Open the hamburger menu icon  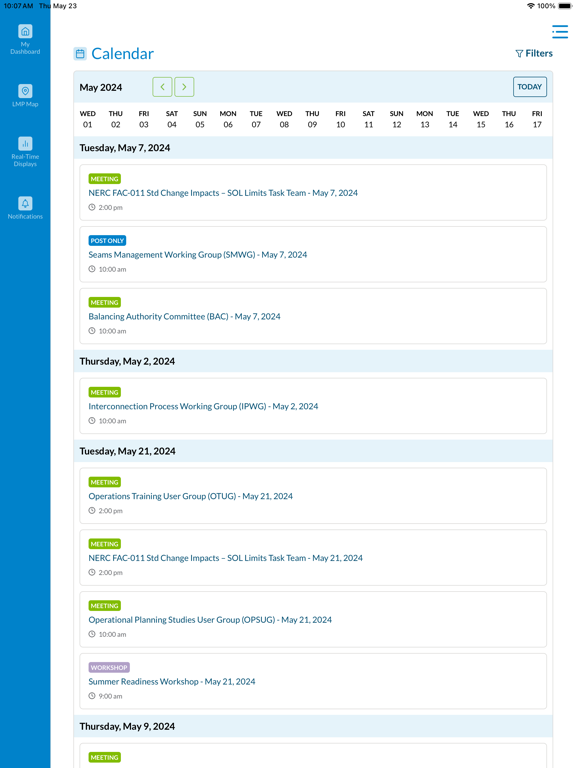click(x=560, y=31)
